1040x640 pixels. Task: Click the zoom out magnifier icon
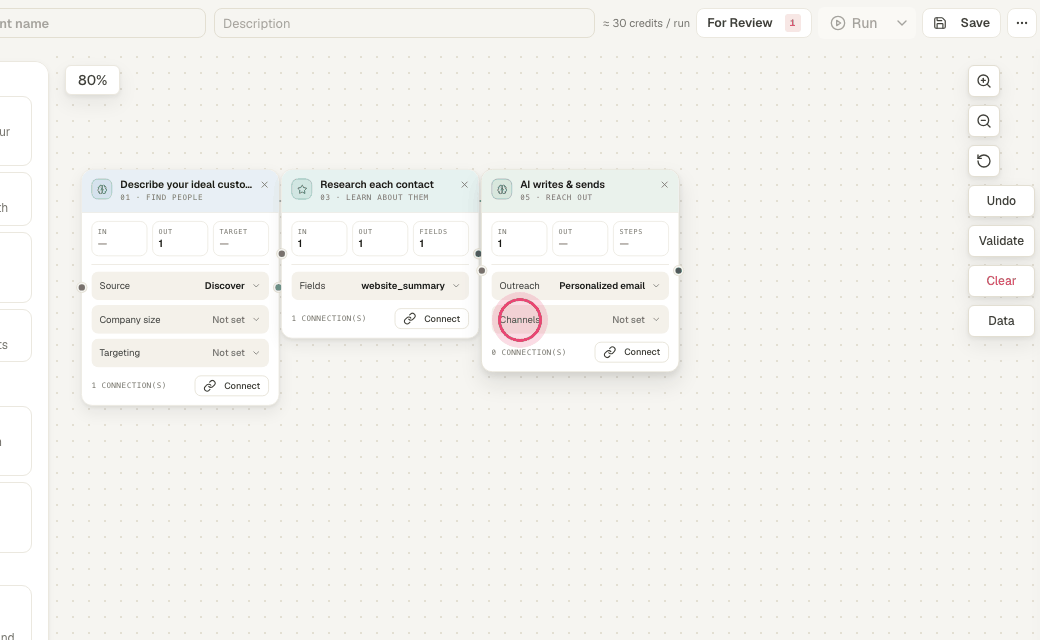coord(984,121)
